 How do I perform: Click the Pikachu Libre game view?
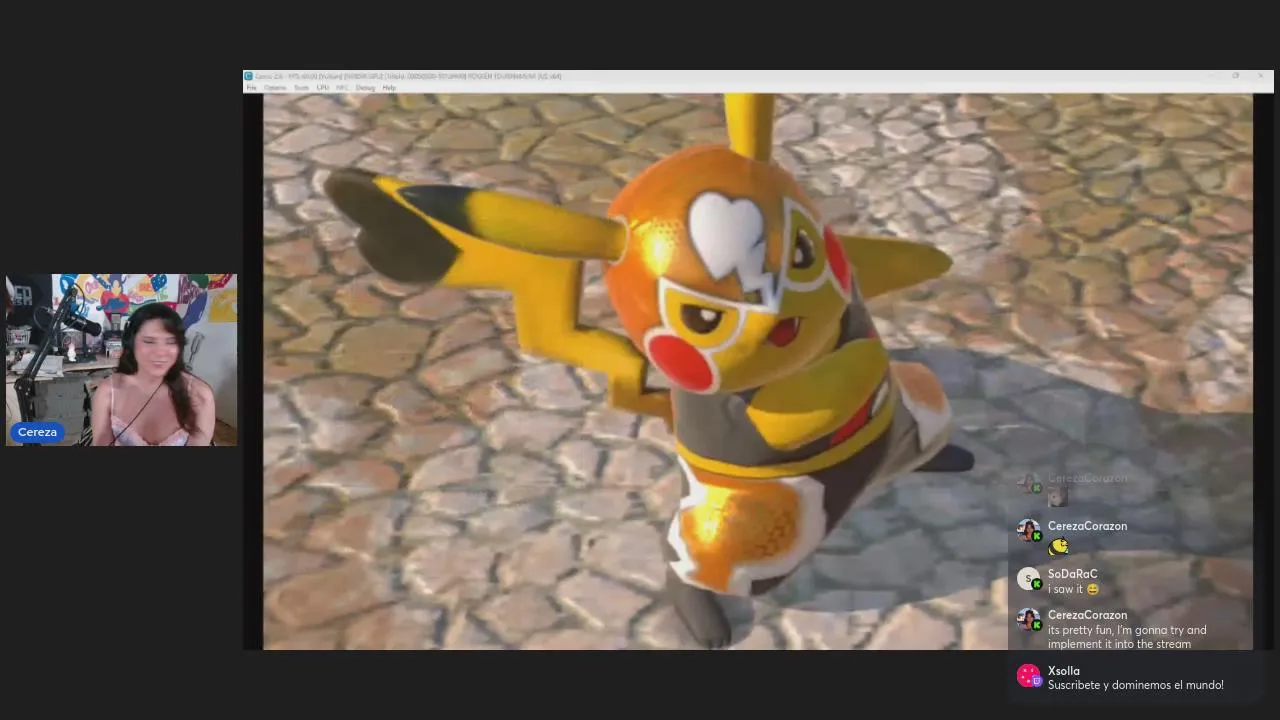click(757, 371)
